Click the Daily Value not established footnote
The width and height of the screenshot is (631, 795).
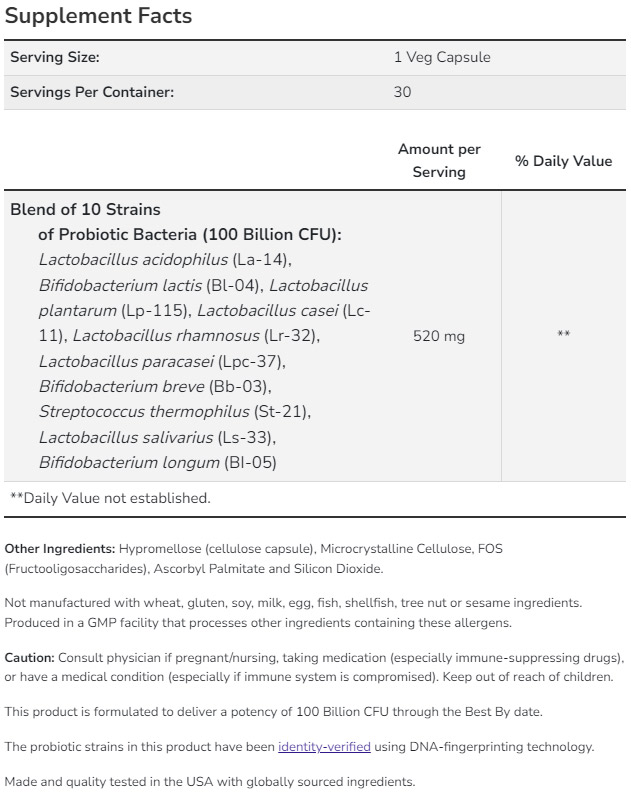110,497
